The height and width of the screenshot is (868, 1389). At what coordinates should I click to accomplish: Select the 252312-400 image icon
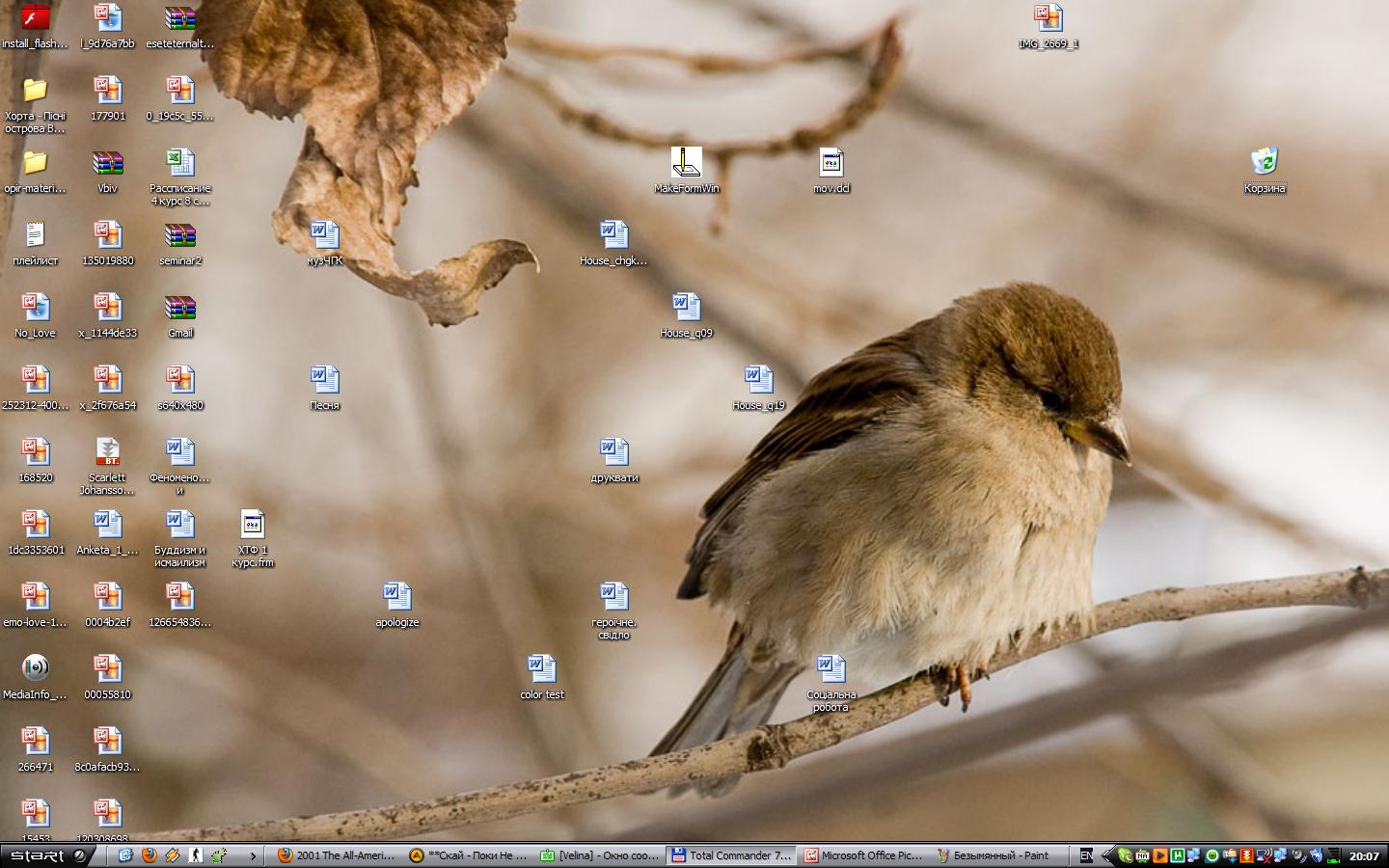click(x=36, y=388)
